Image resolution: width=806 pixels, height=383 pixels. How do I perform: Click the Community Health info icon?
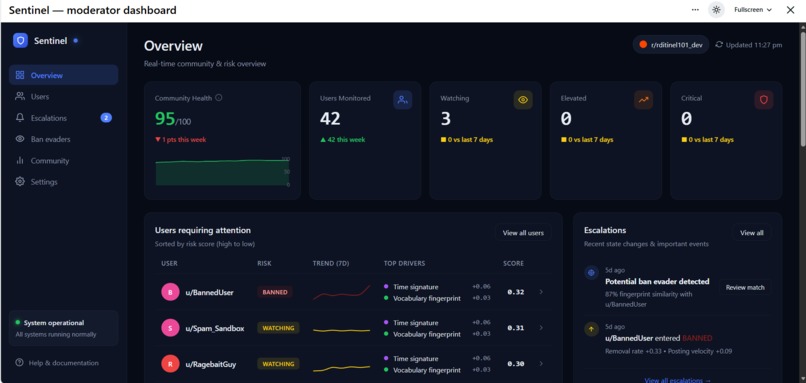pos(218,98)
